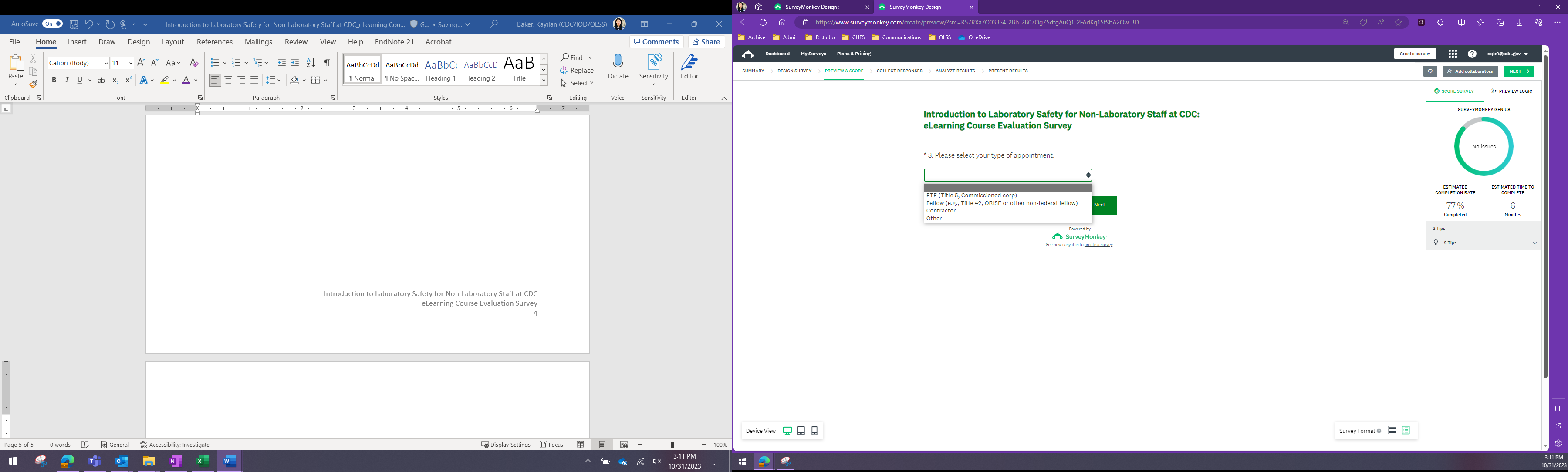Click the Add collaborators button

coord(1470,71)
